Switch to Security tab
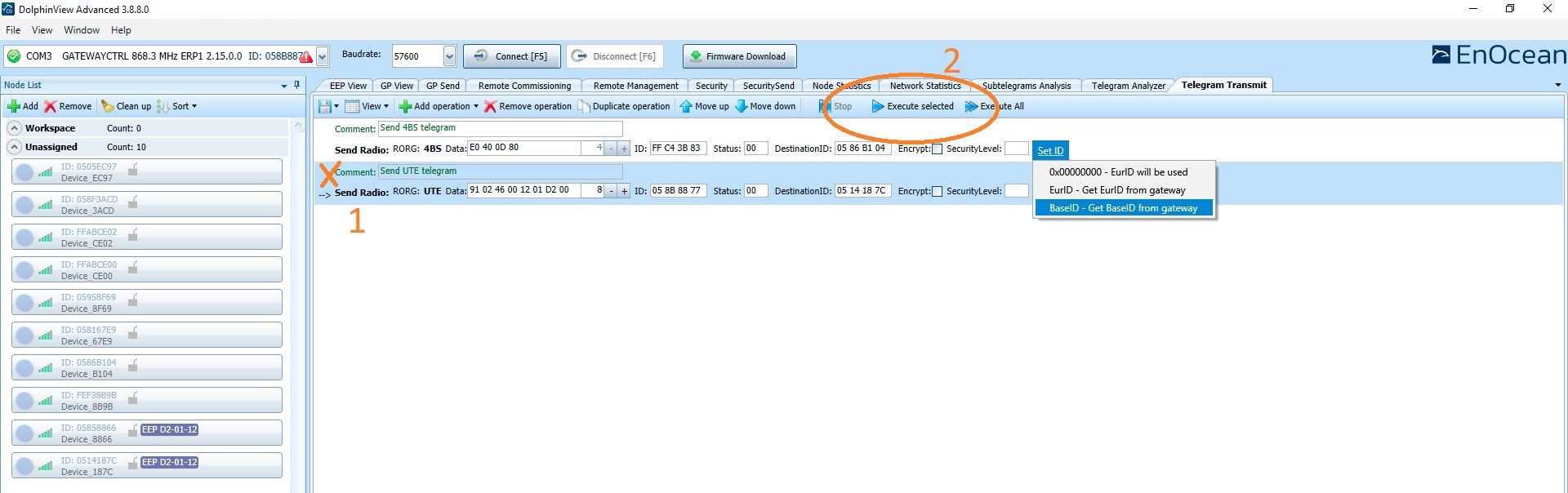This screenshot has height=493, width=1568. pyautogui.click(x=711, y=86)
